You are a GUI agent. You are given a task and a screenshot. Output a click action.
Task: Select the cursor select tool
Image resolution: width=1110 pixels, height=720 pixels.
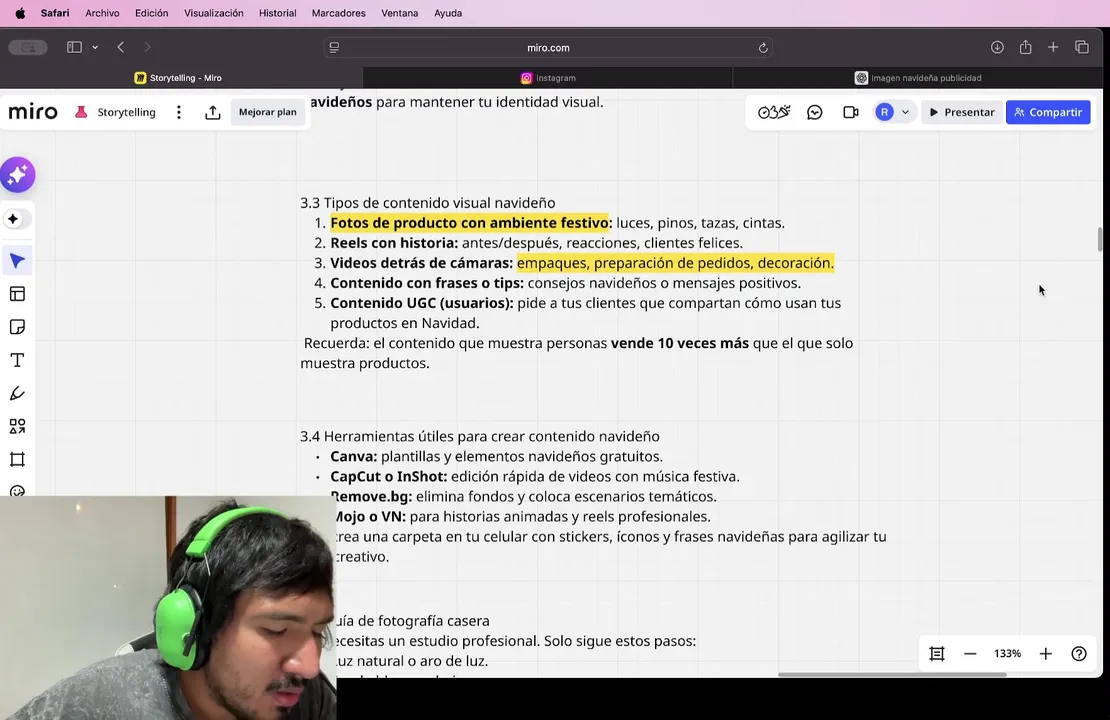coord(18,261)
